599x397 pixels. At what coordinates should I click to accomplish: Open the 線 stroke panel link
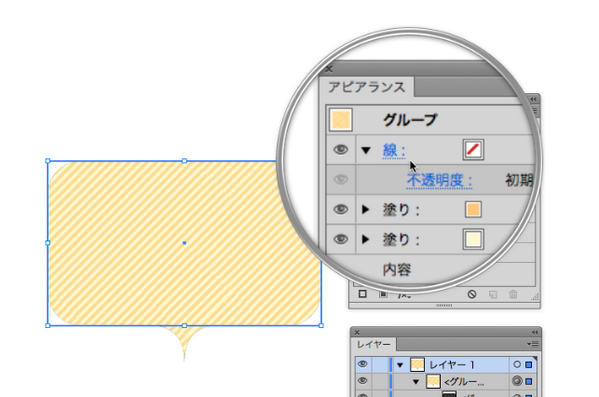pos(394,150)
